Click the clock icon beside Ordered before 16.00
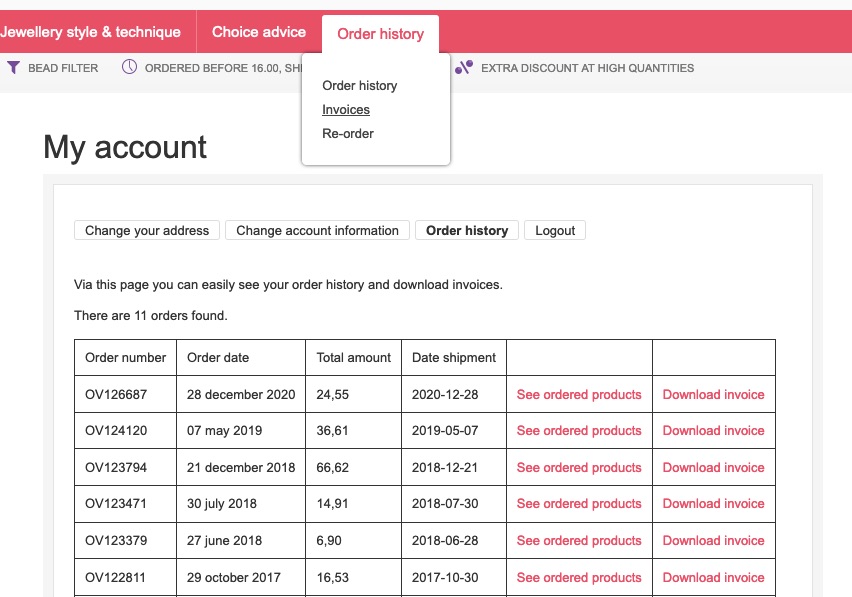 [130, 68]
